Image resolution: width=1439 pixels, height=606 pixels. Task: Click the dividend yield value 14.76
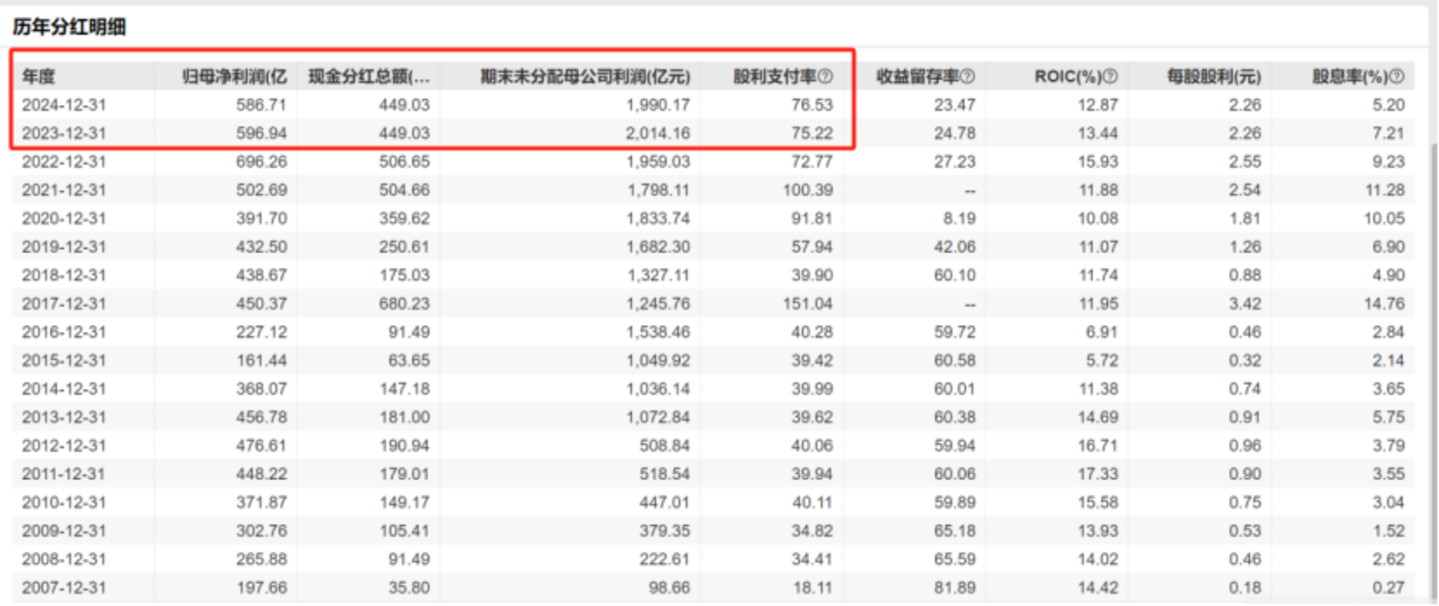tap(1384, 303)
